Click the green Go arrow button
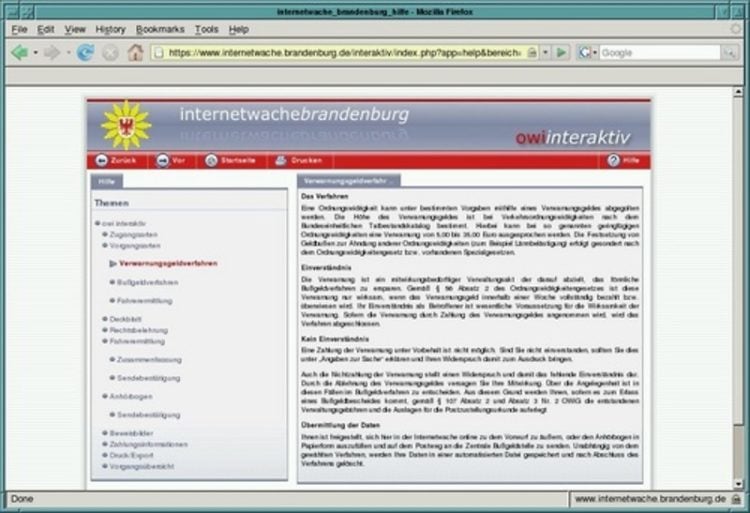Viewport: 750px width, 513px height. [x=562, y=52]
